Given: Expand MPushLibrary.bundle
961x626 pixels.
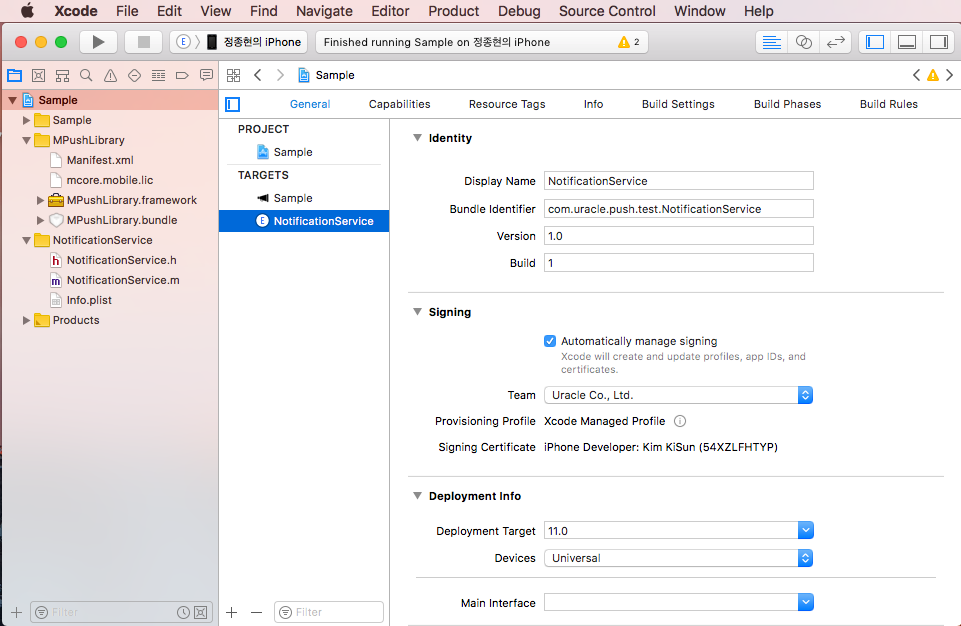Looking at the screenshot, I should 40,220.
